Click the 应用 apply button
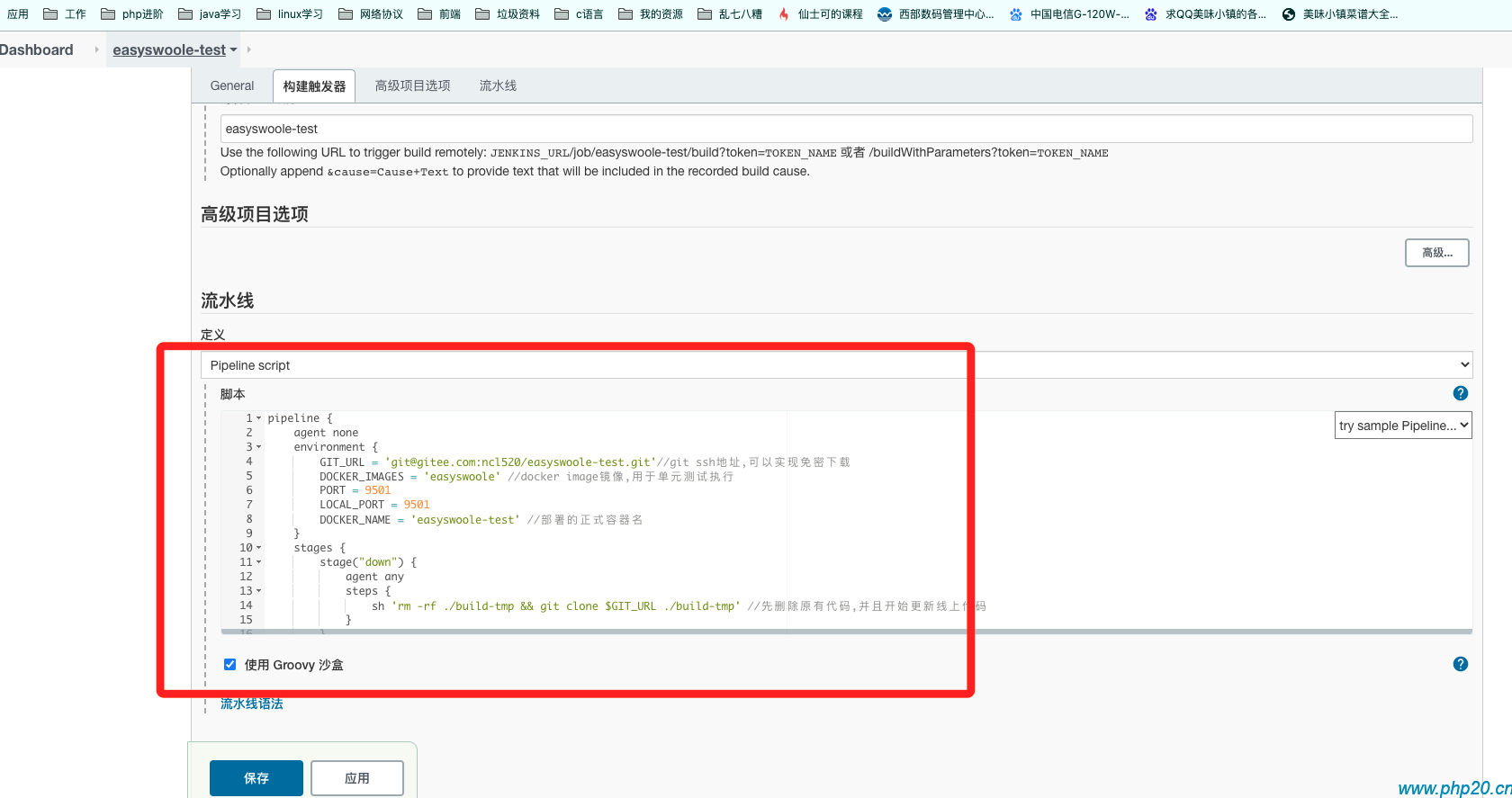The height and width of the screenshot is (798, 1512). point(357,778)
